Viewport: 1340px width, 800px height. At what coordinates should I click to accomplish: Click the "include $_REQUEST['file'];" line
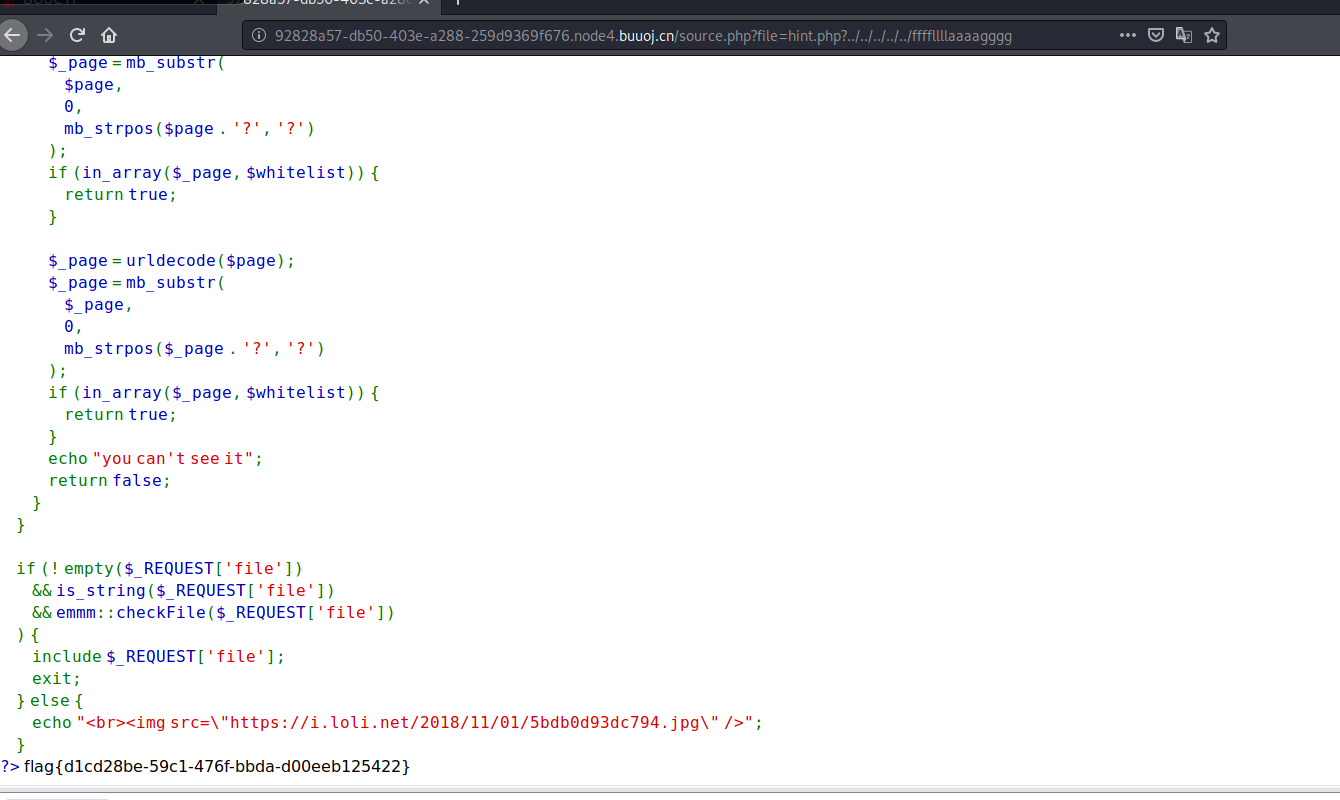[x=158, y=657]
